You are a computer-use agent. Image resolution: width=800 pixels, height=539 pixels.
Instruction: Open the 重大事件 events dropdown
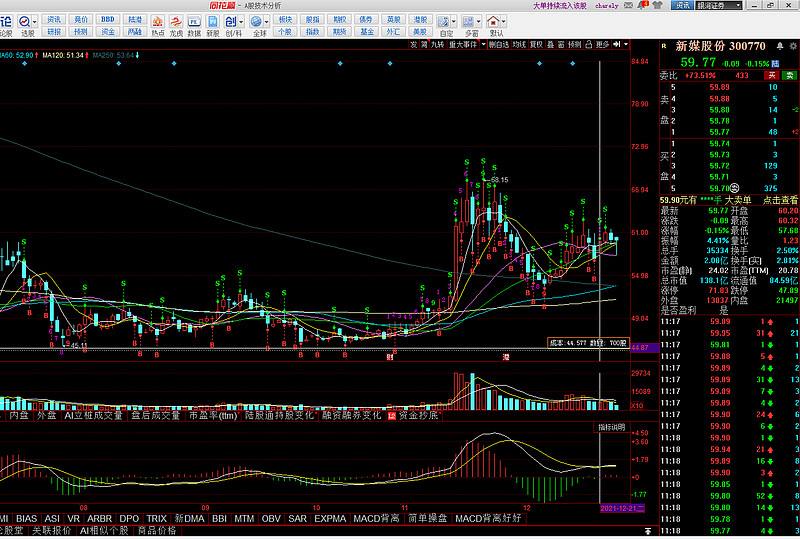(x=466, y=45)
